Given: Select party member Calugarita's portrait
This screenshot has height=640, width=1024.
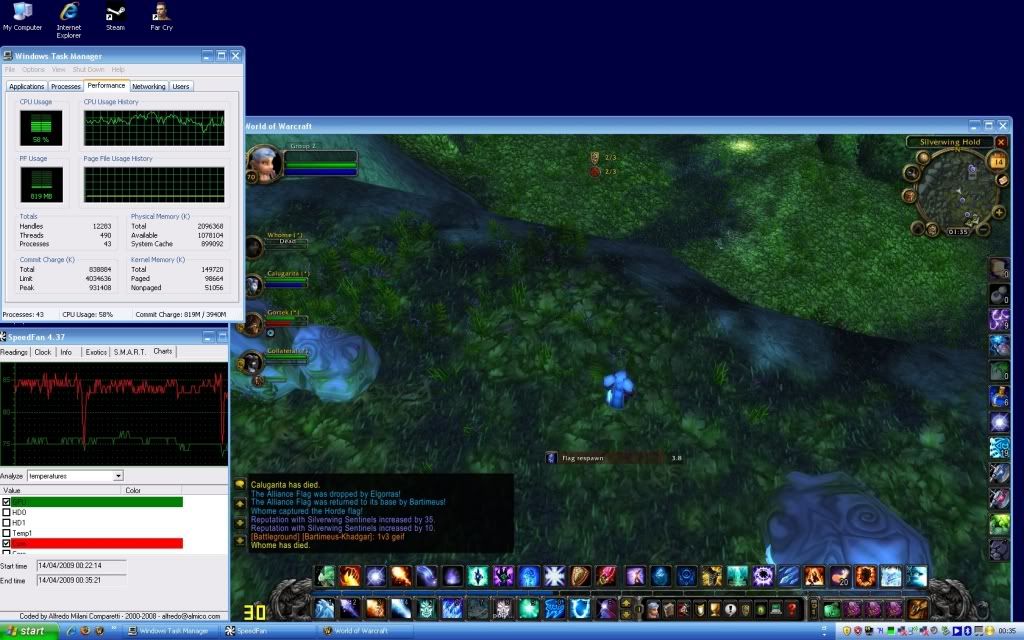Looking at the screenshot, I should pos(253,285).
